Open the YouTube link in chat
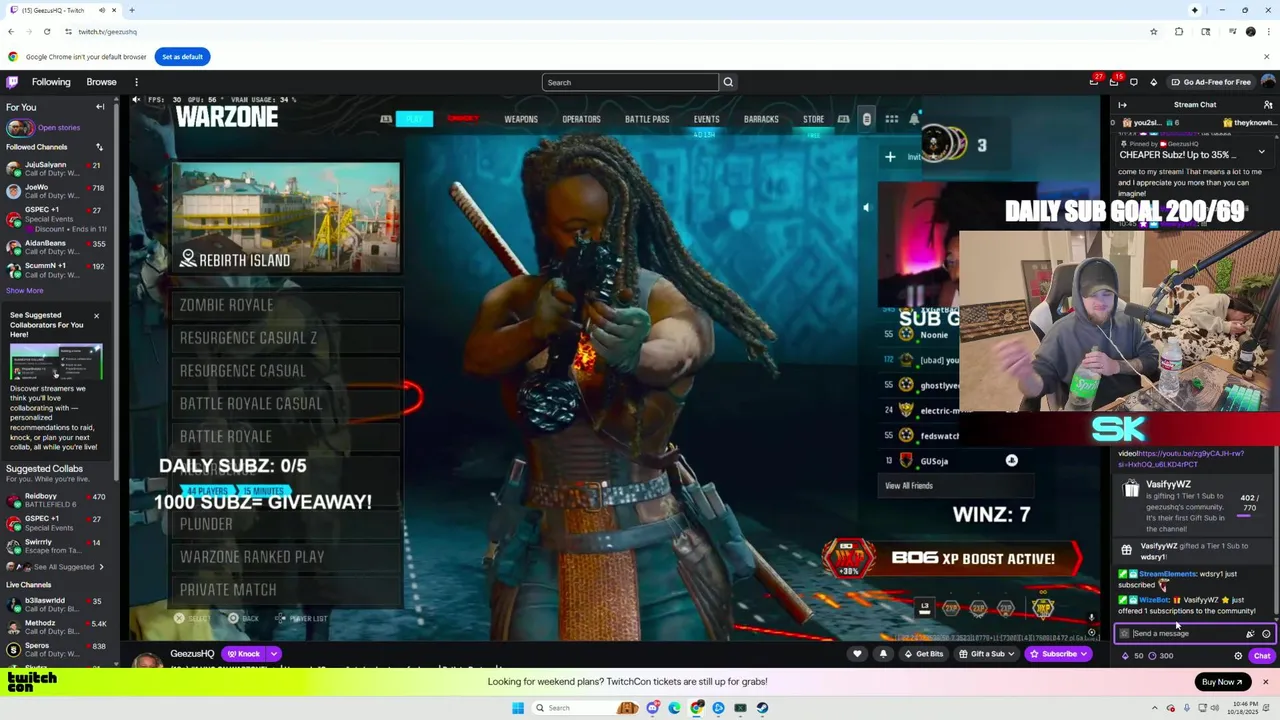The width and height of the screenshot is (1280, 720). [1181, 459]
